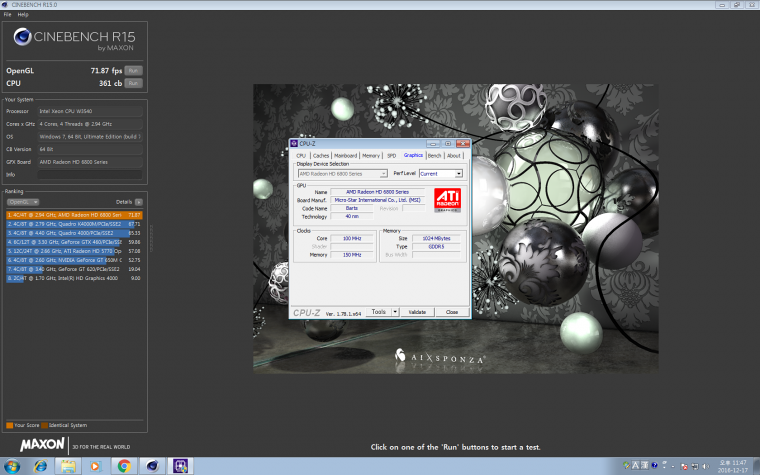The height and width of the screenshot is (475, 760).
Task: Click the Cinebench R15 logo icon
Action: pos(22,37)
